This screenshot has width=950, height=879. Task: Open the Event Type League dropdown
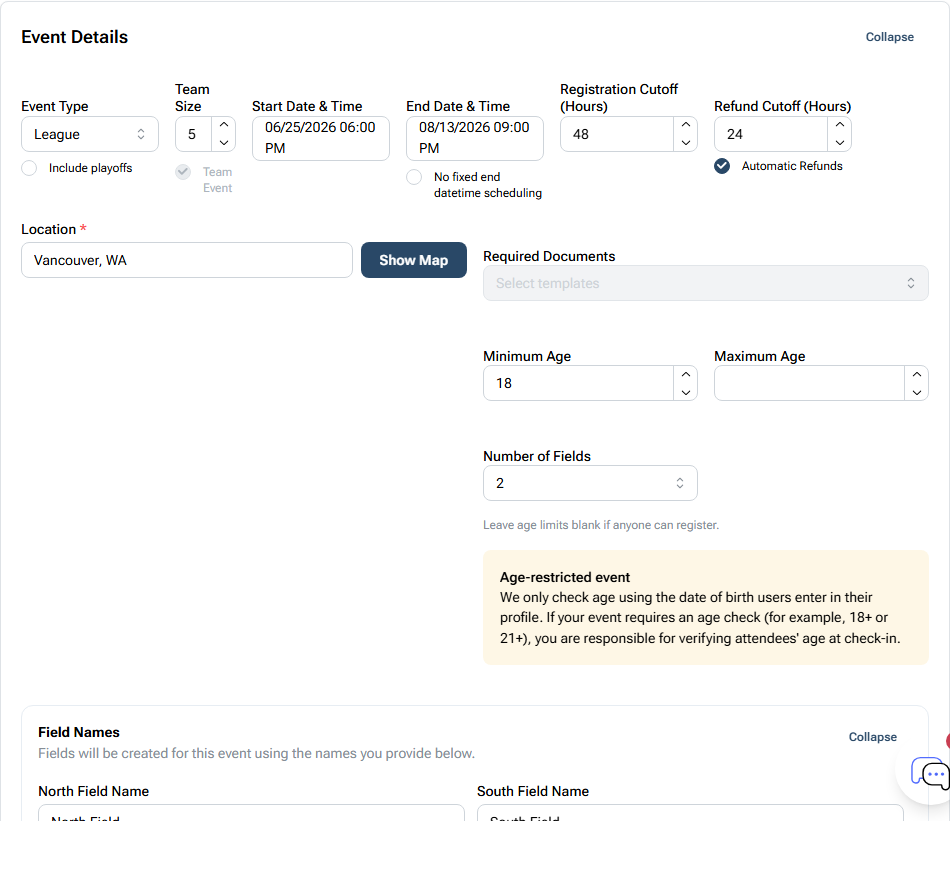click(x=90, y=134)
